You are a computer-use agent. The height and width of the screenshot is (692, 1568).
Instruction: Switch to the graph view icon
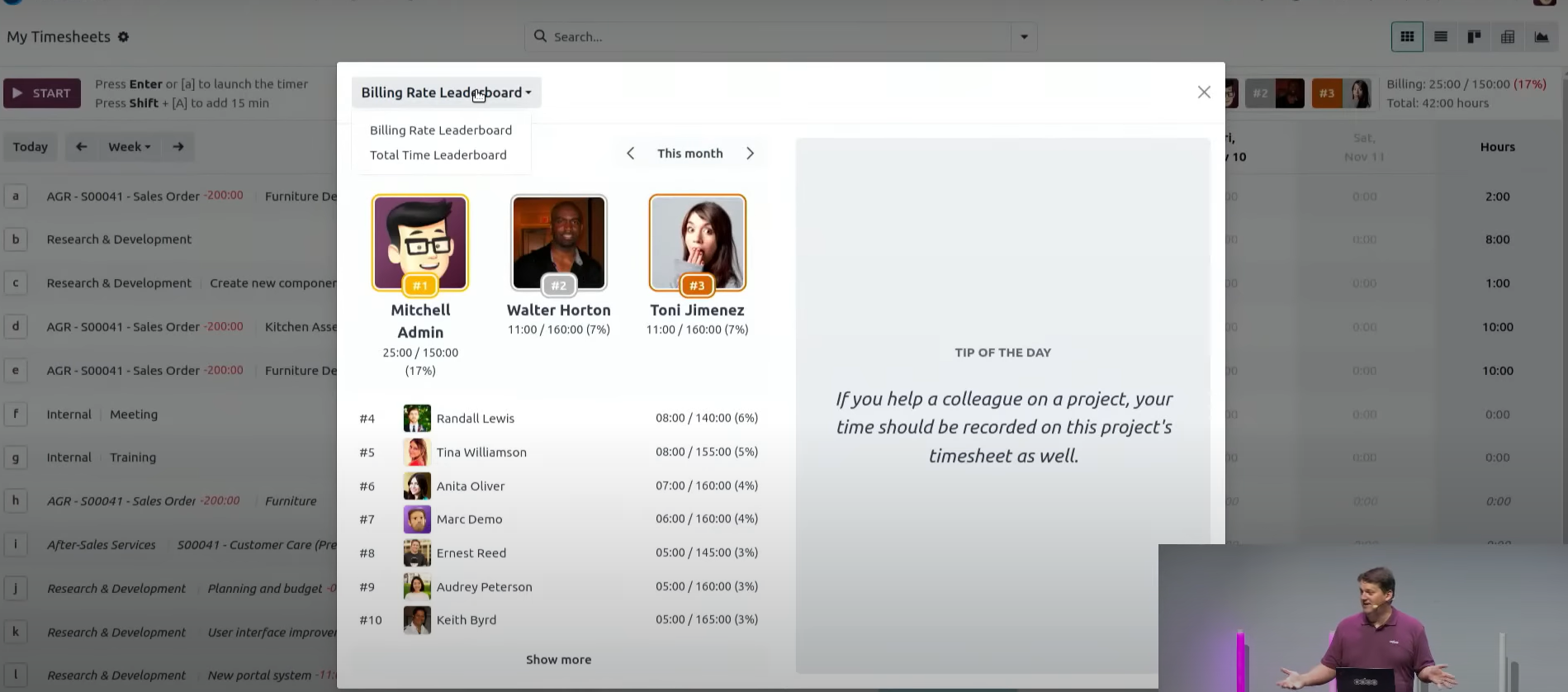[1542, 36]
